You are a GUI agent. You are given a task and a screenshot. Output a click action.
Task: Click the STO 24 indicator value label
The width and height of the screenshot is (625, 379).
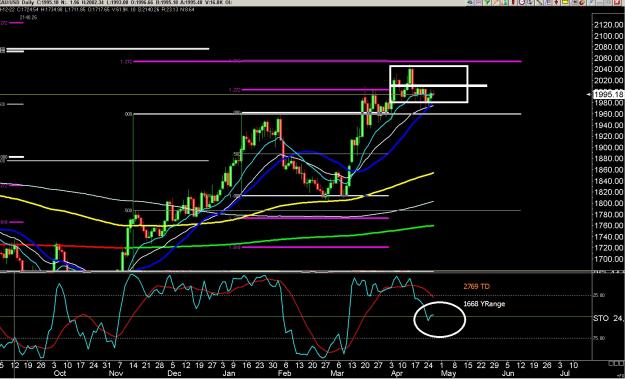point(608,318)
